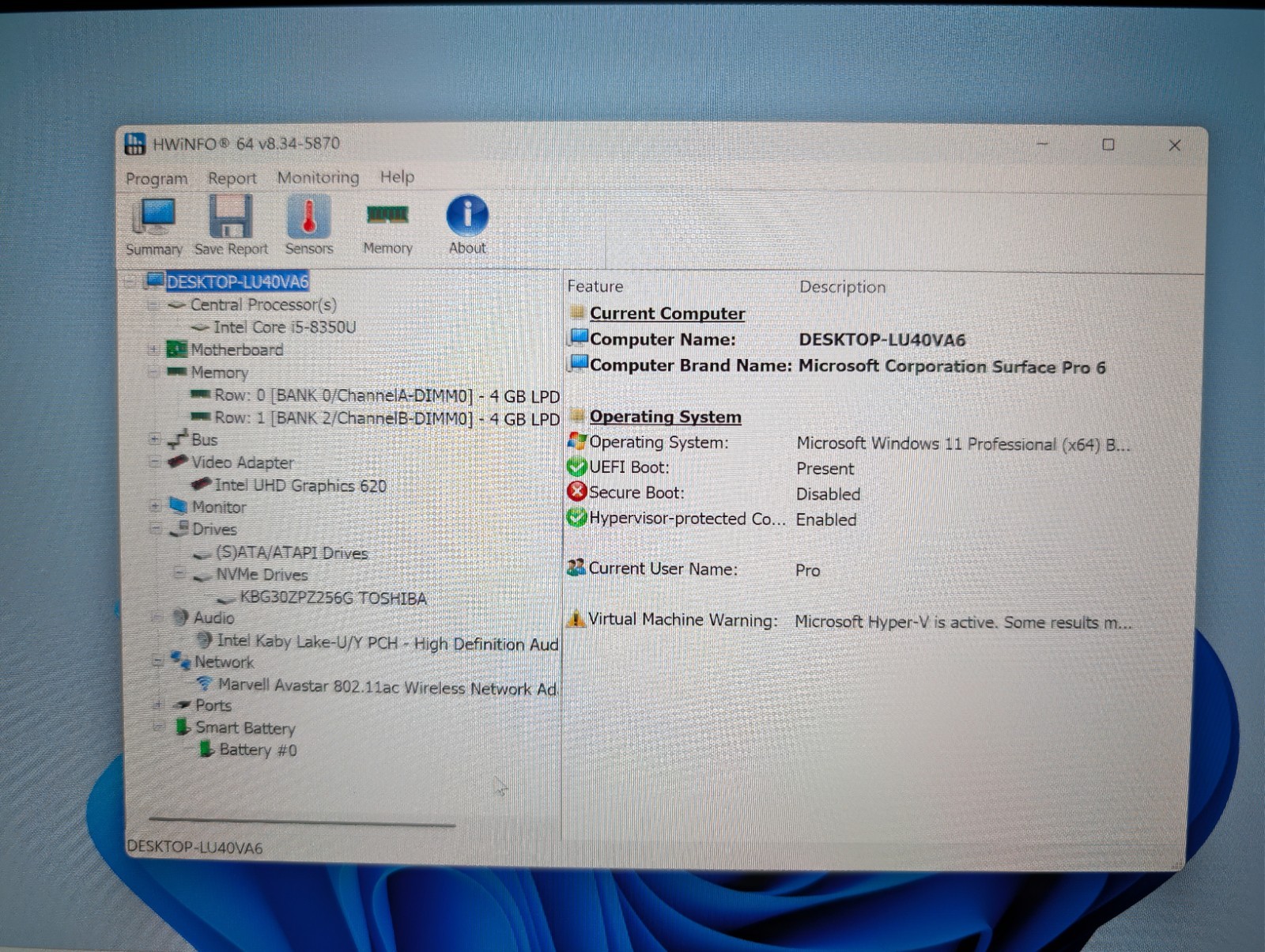1265x952 pixels.
Task: Select the Bus tree item
Action: pyautogui.click(x=204, y=440)
